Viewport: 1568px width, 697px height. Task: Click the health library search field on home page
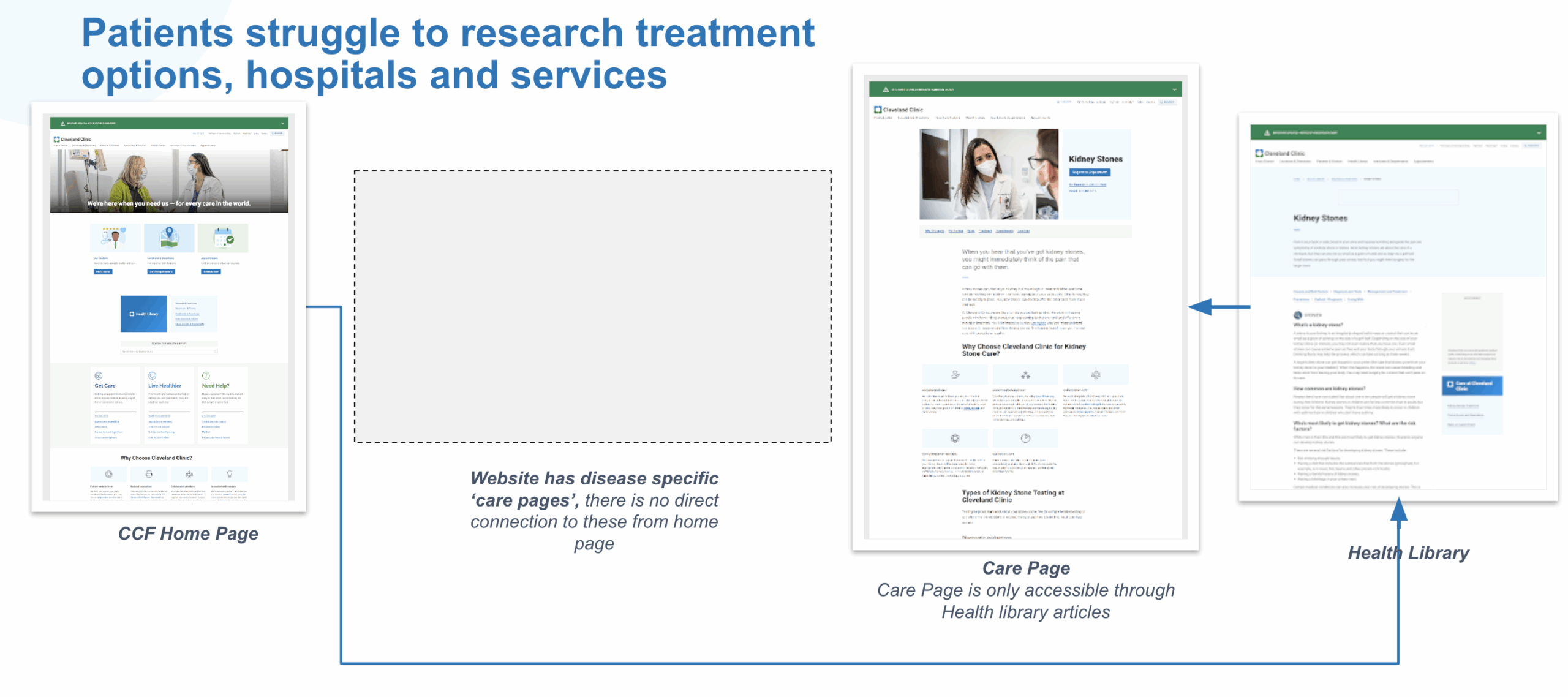[x=169, y=352]
